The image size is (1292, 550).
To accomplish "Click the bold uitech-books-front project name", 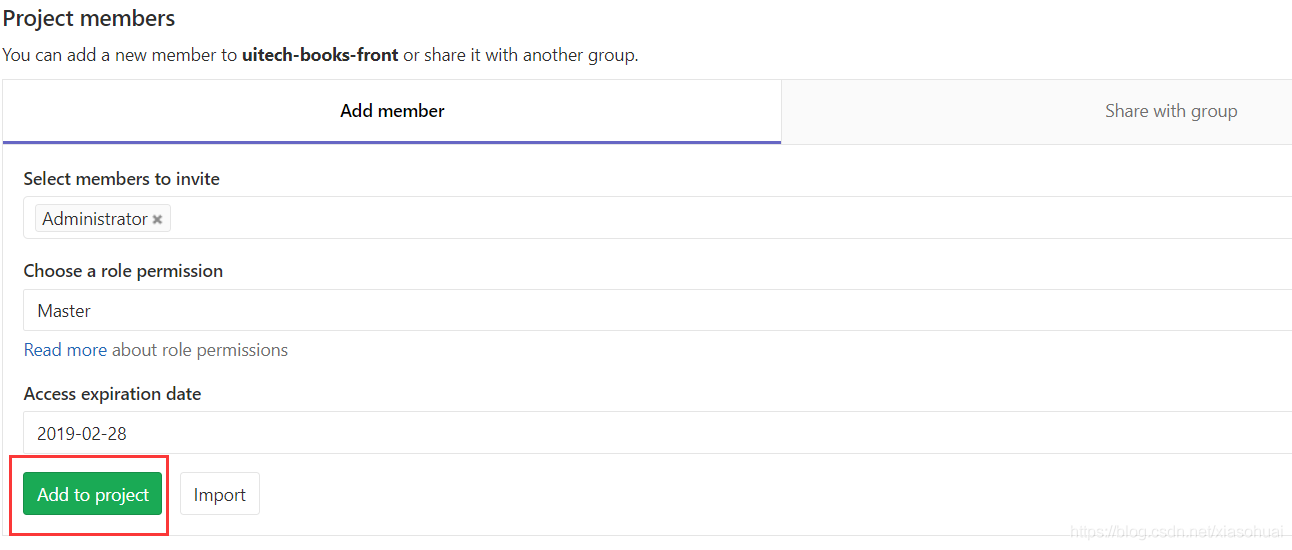I will tap(320, 55).
